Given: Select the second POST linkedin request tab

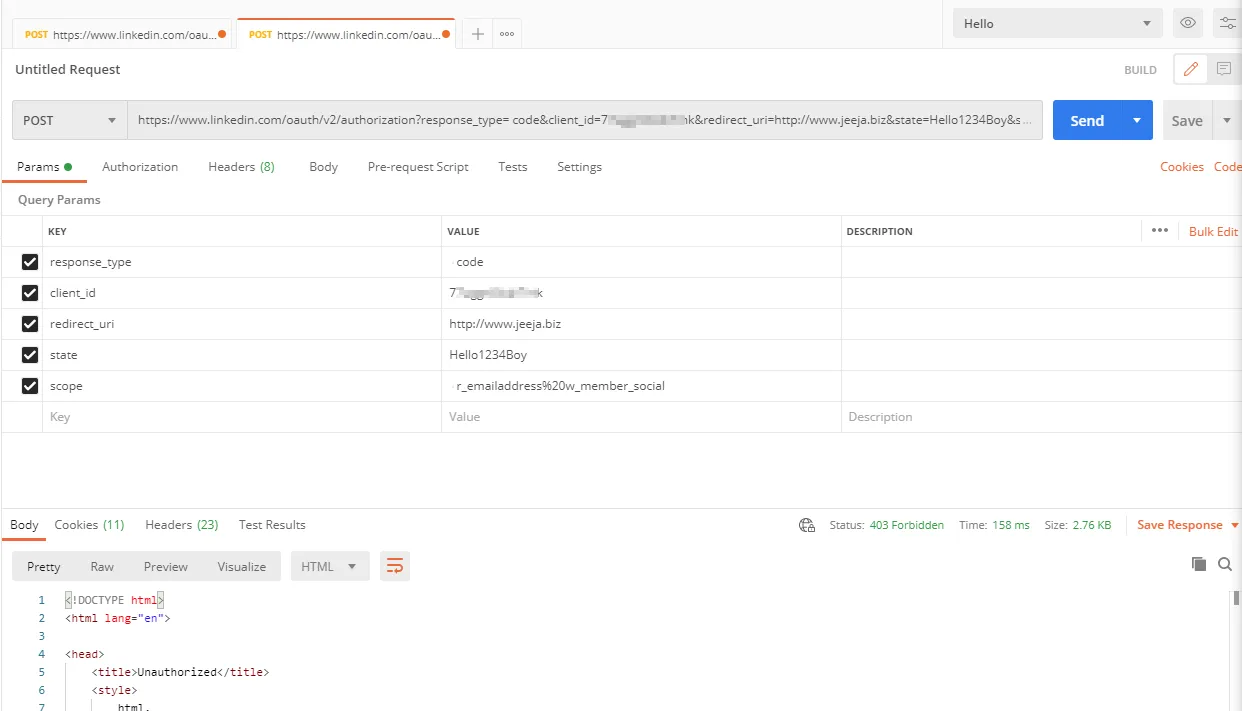Looking at the screenshot, I should point(345,34).
